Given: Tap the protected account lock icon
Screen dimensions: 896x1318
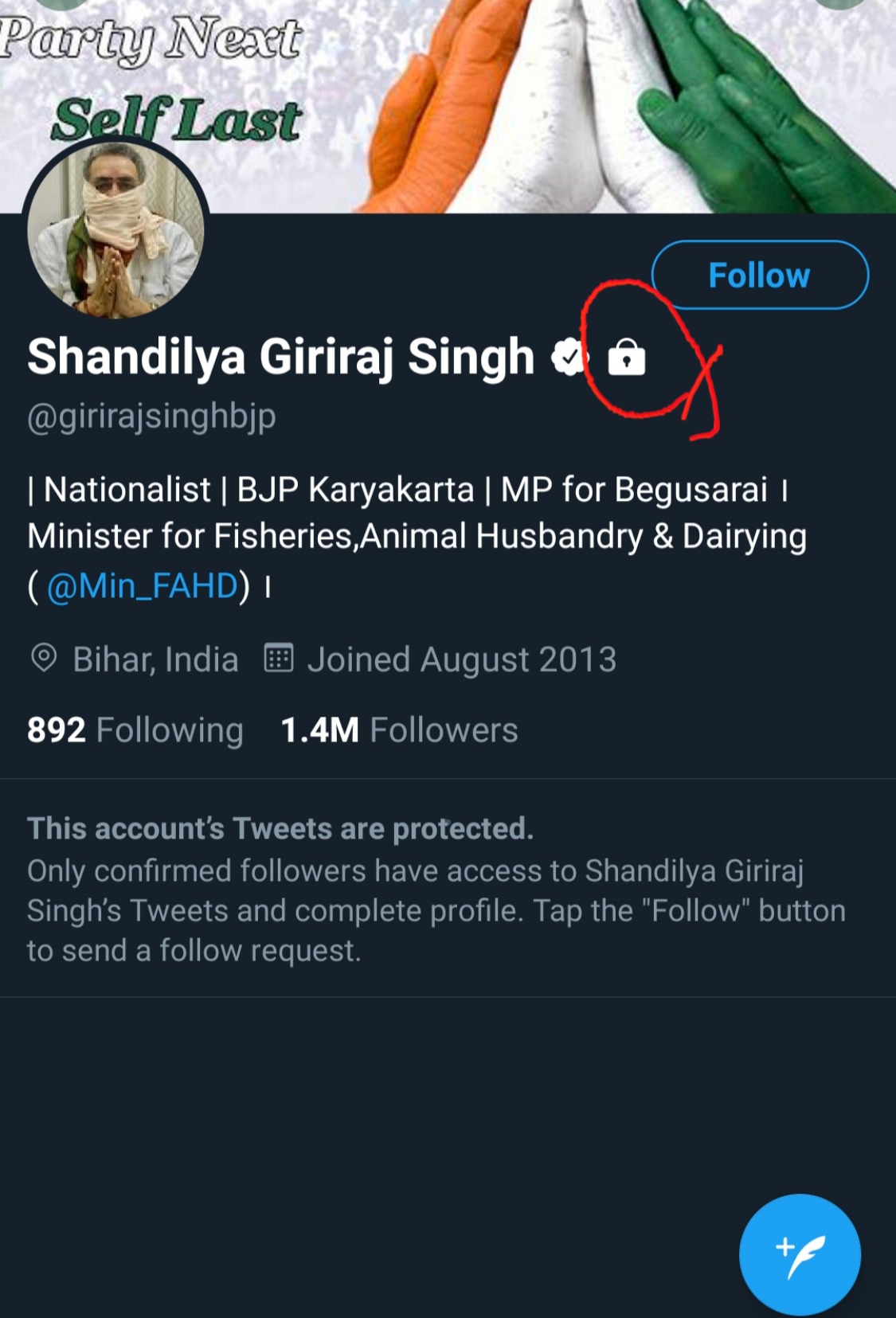Looking at the screenshot, I should tap(627, 357).
